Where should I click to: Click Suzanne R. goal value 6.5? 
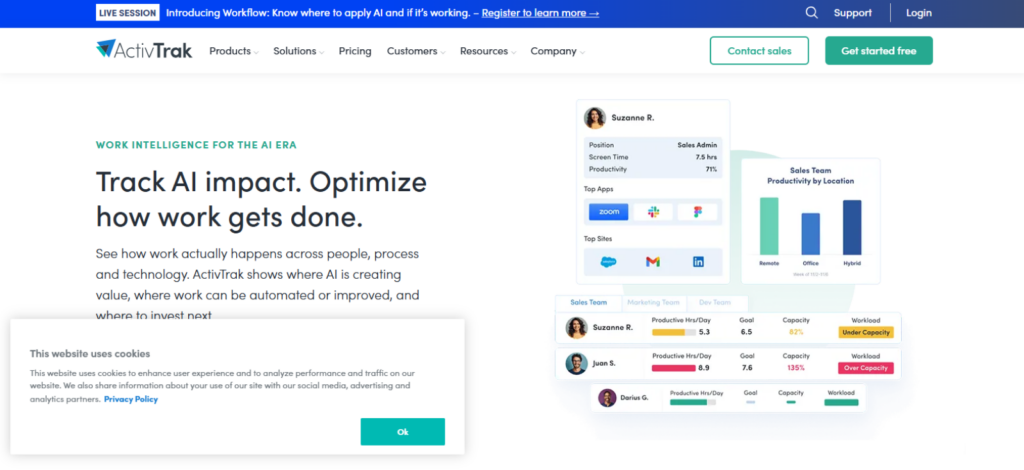746,332
